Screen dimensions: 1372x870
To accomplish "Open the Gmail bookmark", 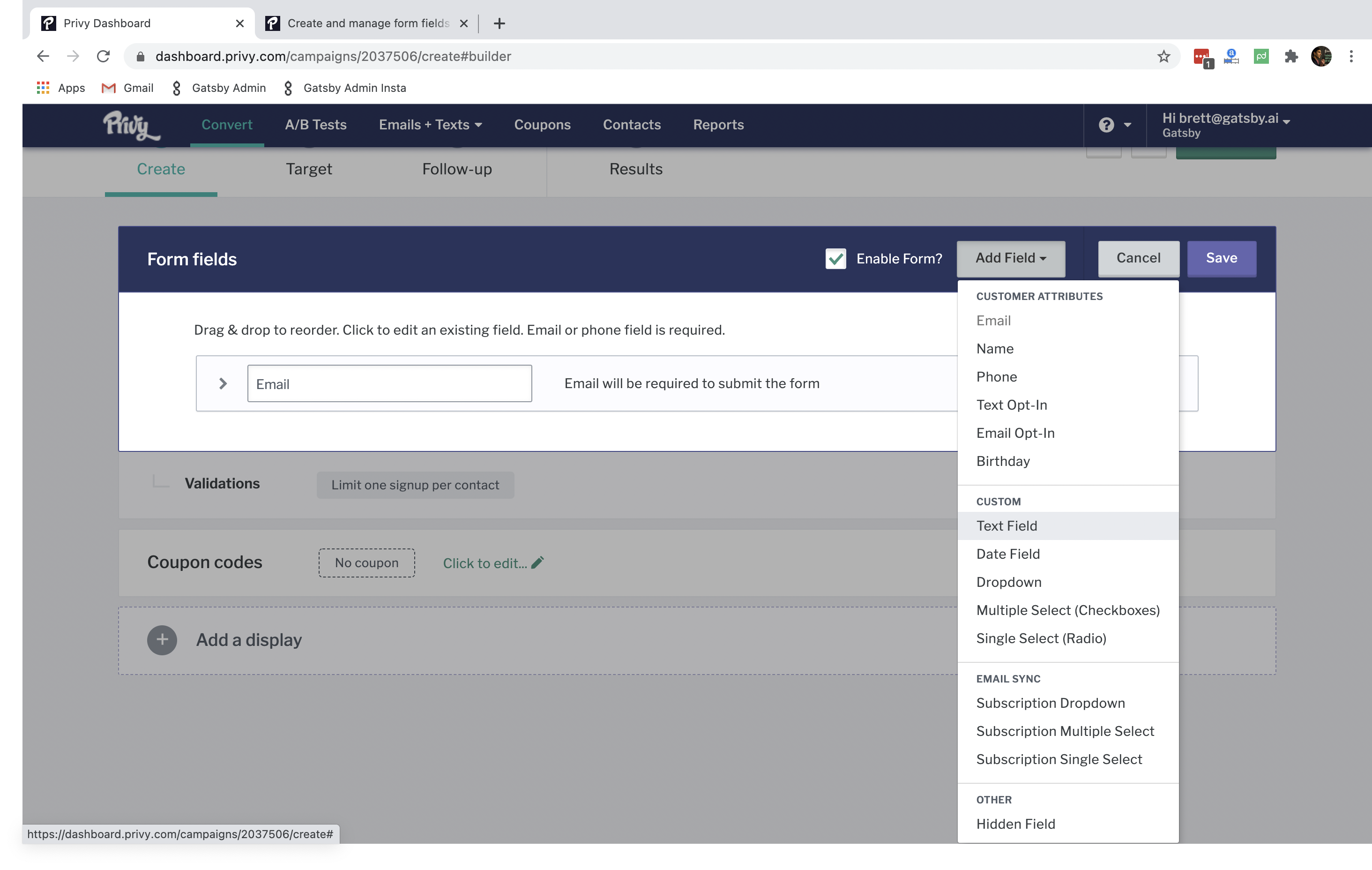I will (x=127, y=88).
